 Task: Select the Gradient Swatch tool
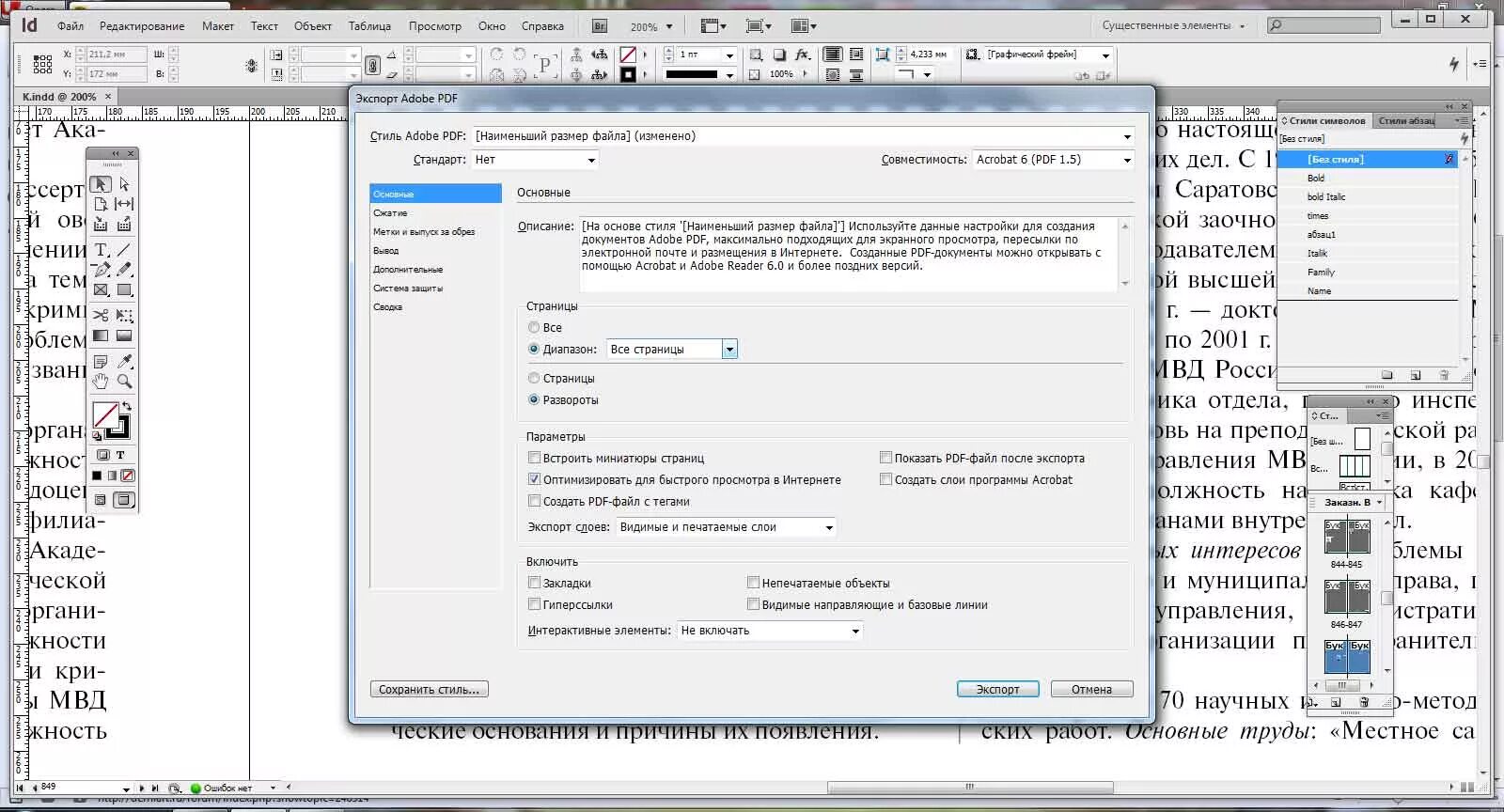coord(101,336)
